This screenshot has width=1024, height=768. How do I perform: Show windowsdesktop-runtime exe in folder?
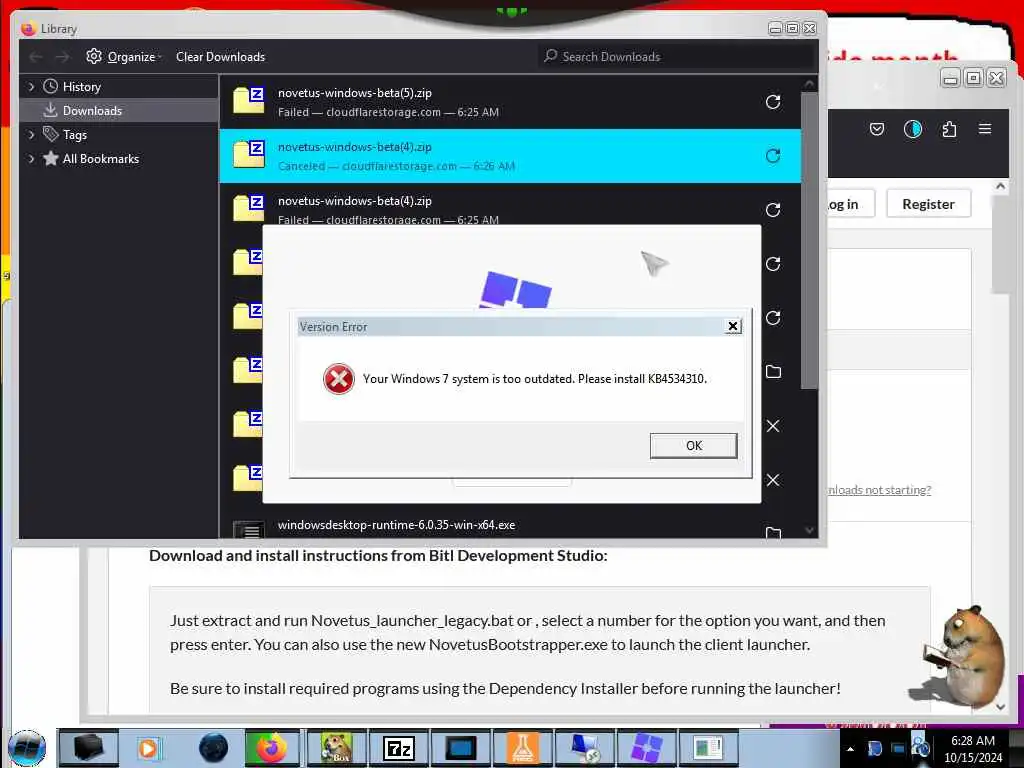click(773, 532)
